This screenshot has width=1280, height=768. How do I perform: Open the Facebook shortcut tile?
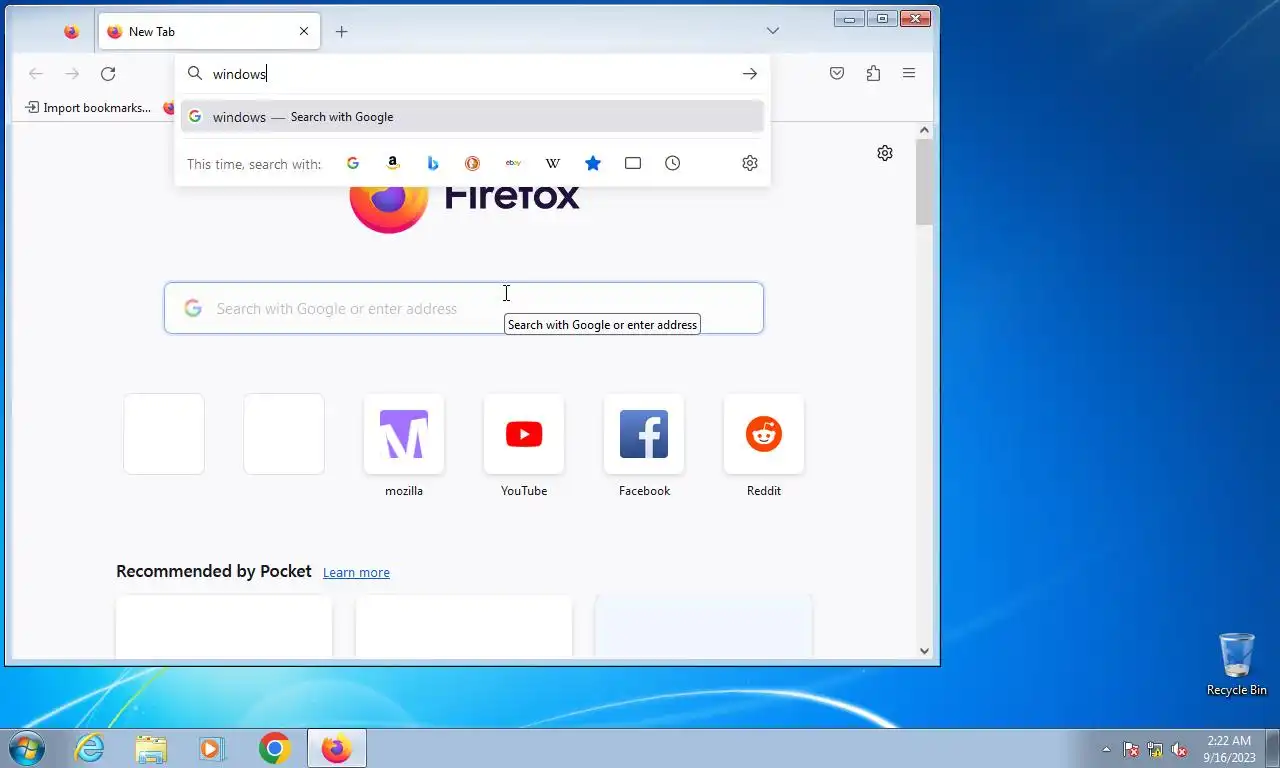click(644, 434)
